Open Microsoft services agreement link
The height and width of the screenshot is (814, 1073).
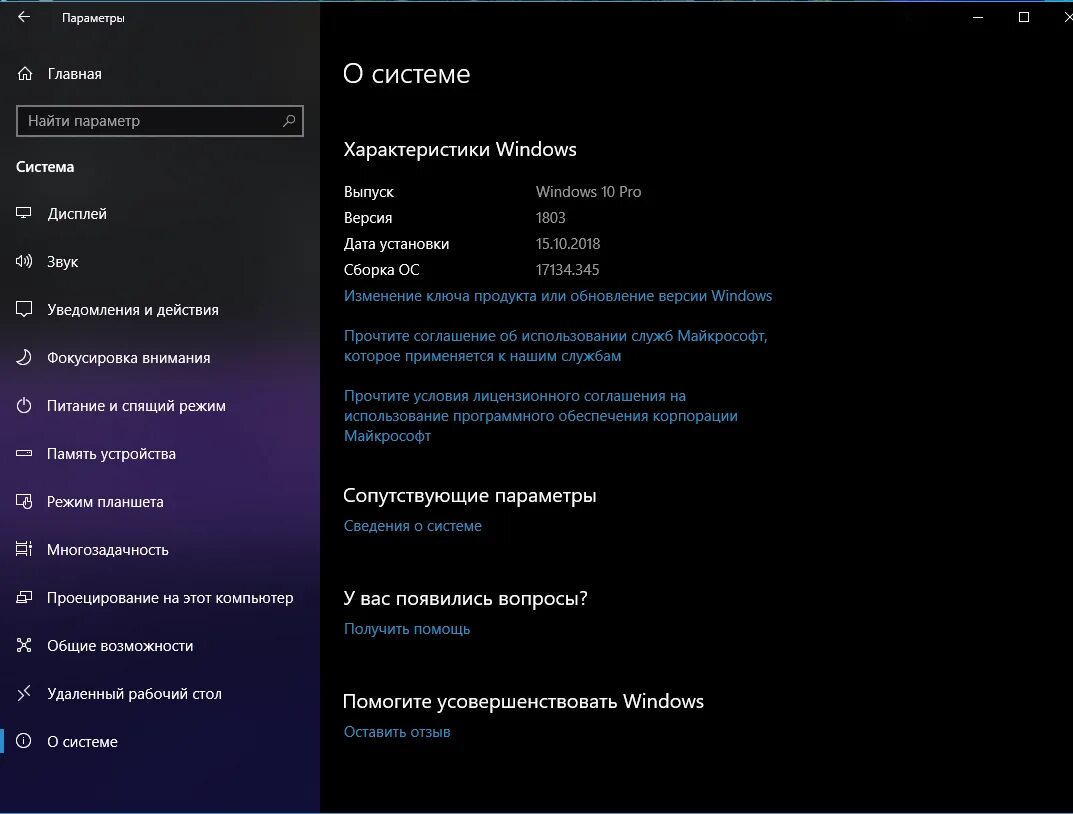point(556,345)
